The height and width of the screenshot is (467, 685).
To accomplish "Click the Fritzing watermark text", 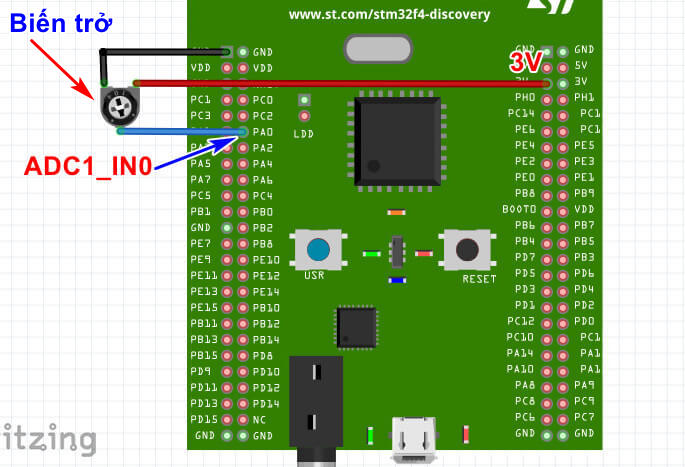I will 50,438.
